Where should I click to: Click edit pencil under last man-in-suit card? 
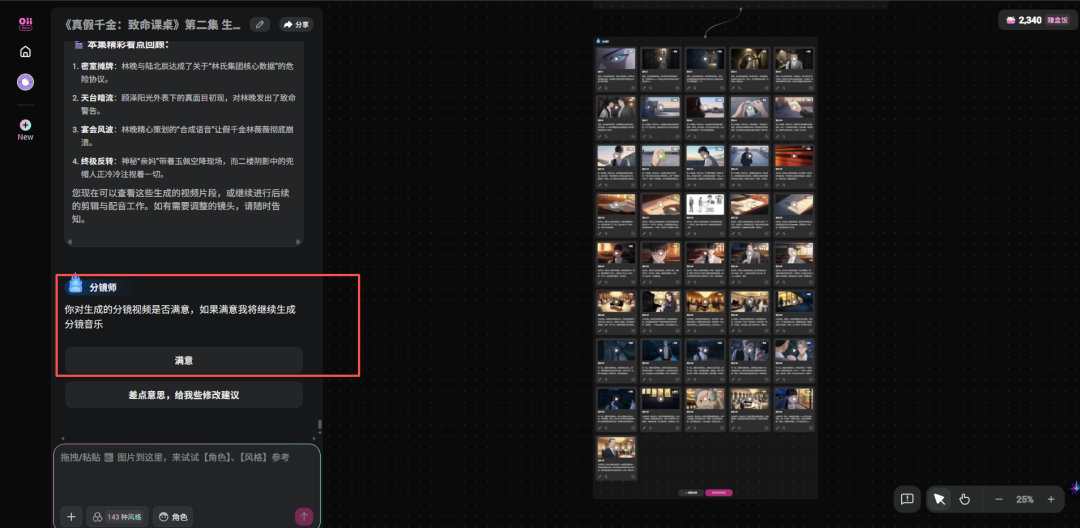point(600,477)
